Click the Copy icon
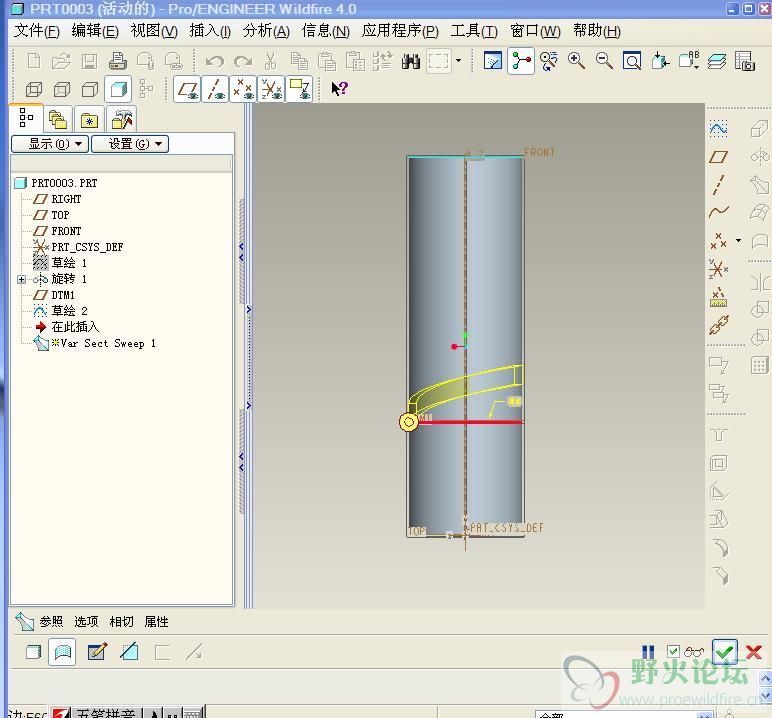Viewport: 772px width, 718px height. [x=298, y=61]
